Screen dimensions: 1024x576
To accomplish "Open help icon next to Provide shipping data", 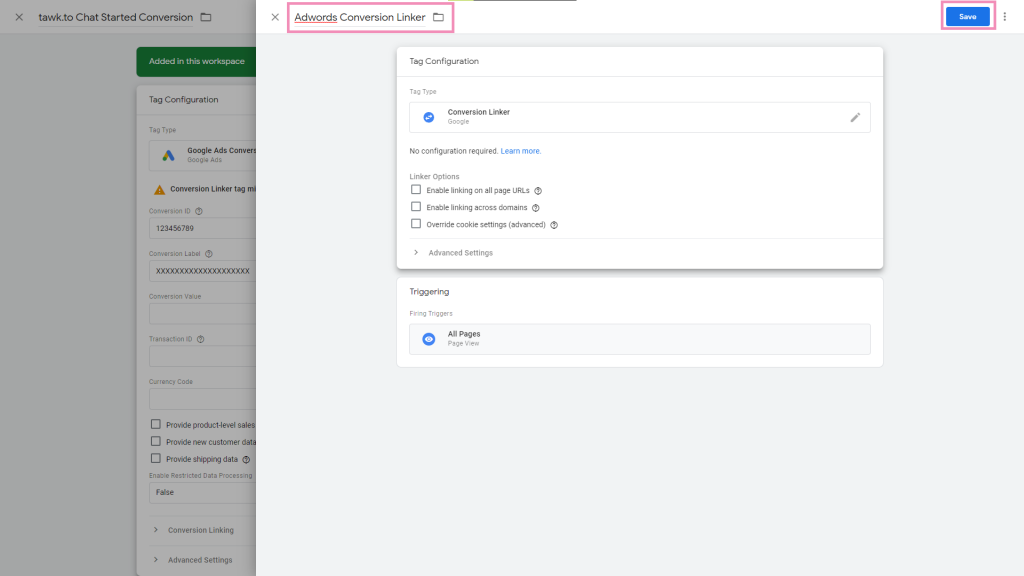I will click(246, 459).
